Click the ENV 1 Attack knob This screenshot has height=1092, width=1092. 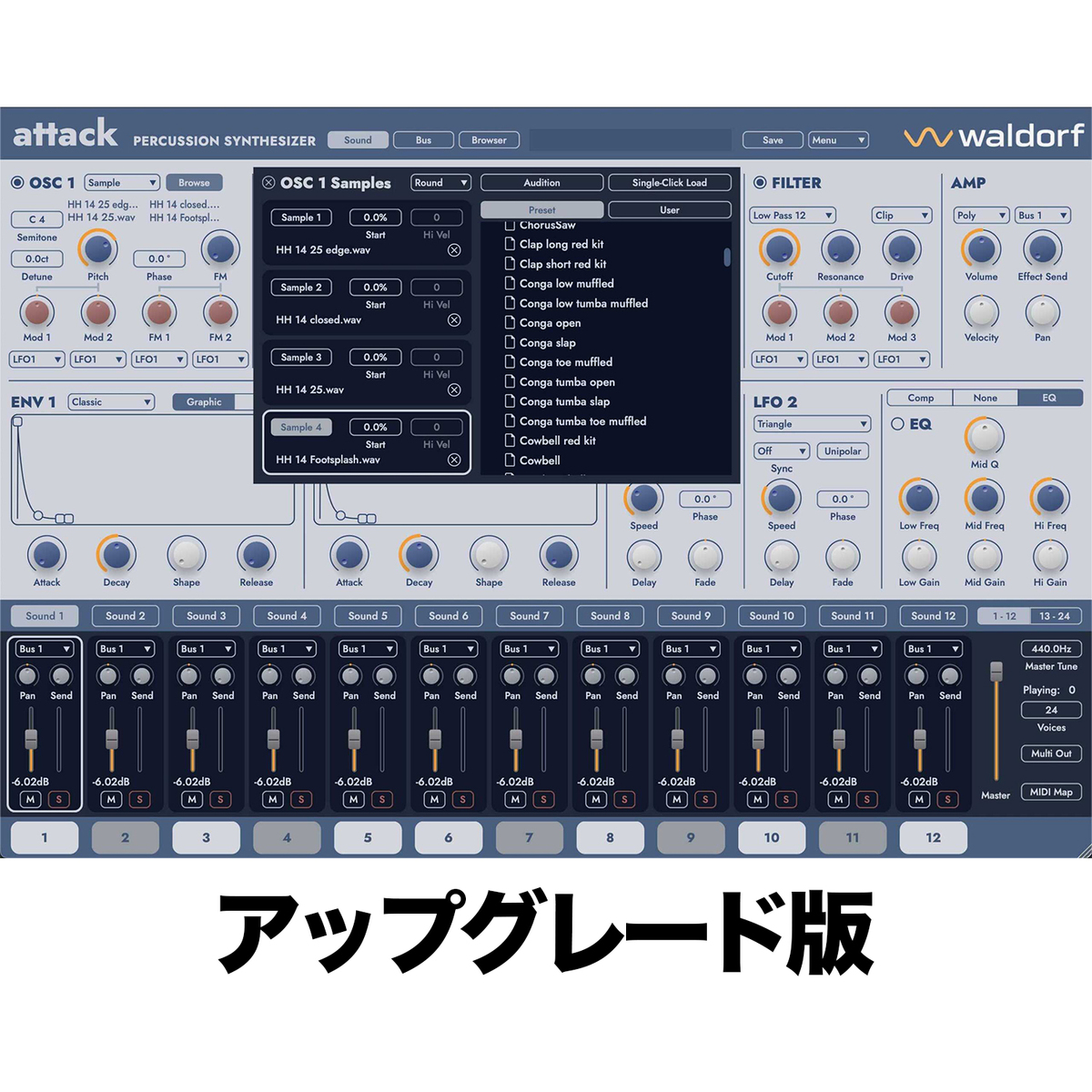(x=46, y=554)
